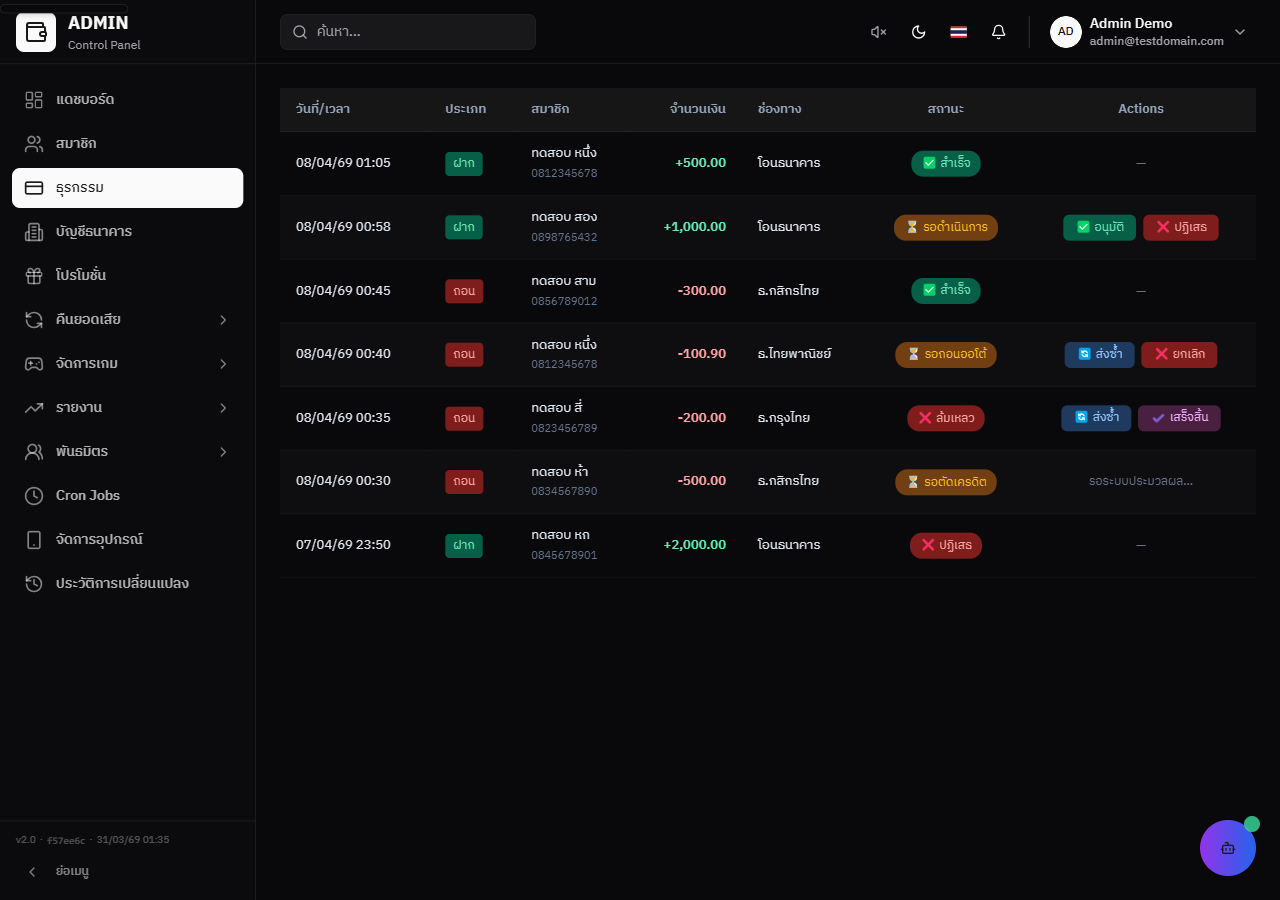Switch to dark mode moon icon
This screenshot has height=900, width=1280.
coord(919,32)
